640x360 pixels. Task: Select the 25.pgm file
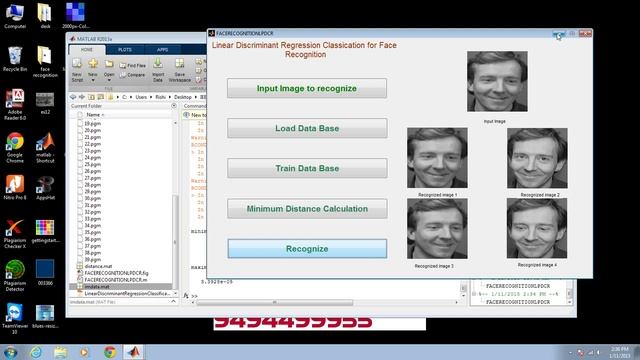[x=93, y=164]
